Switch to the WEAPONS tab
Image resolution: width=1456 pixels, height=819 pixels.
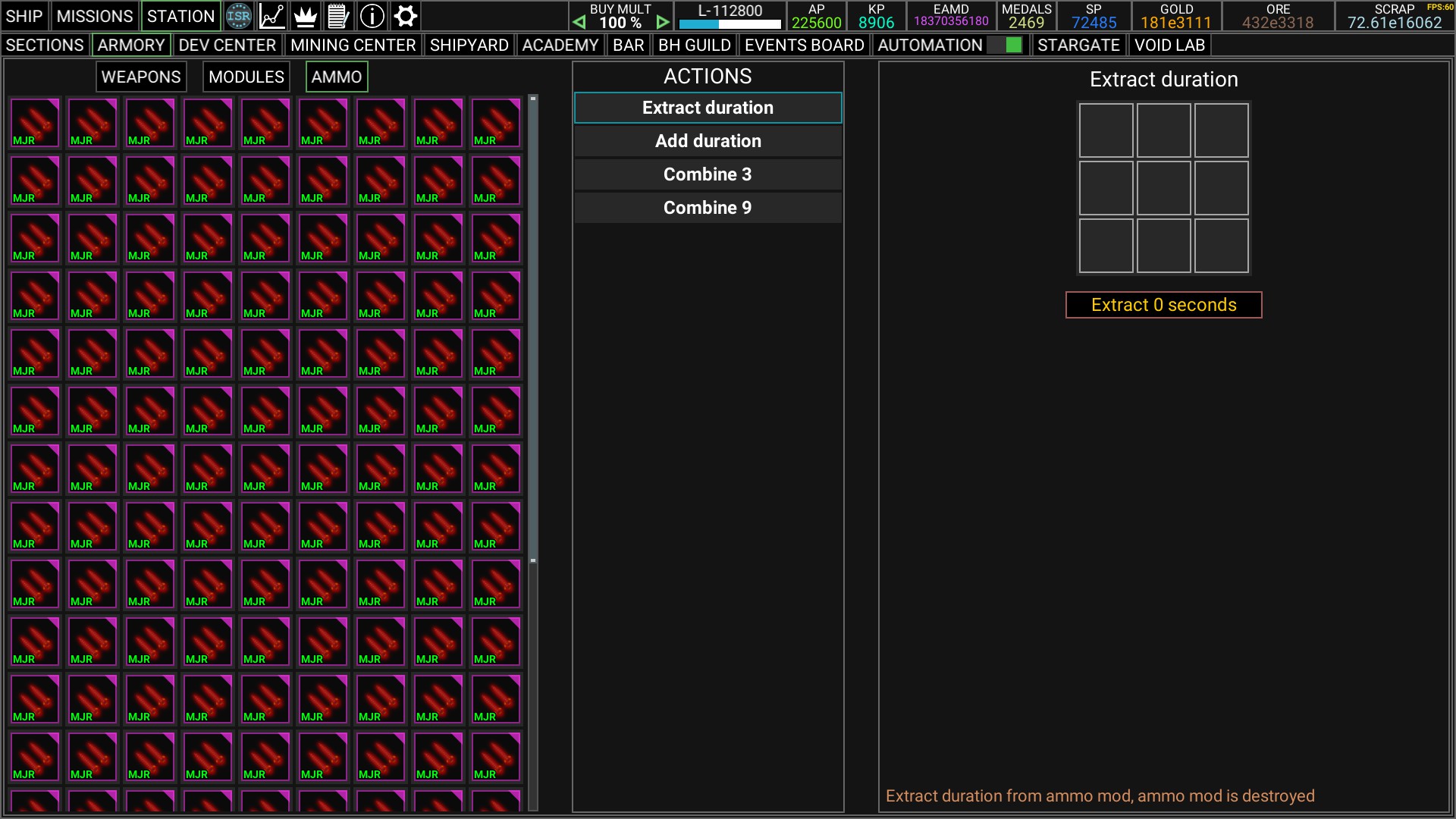141,77
